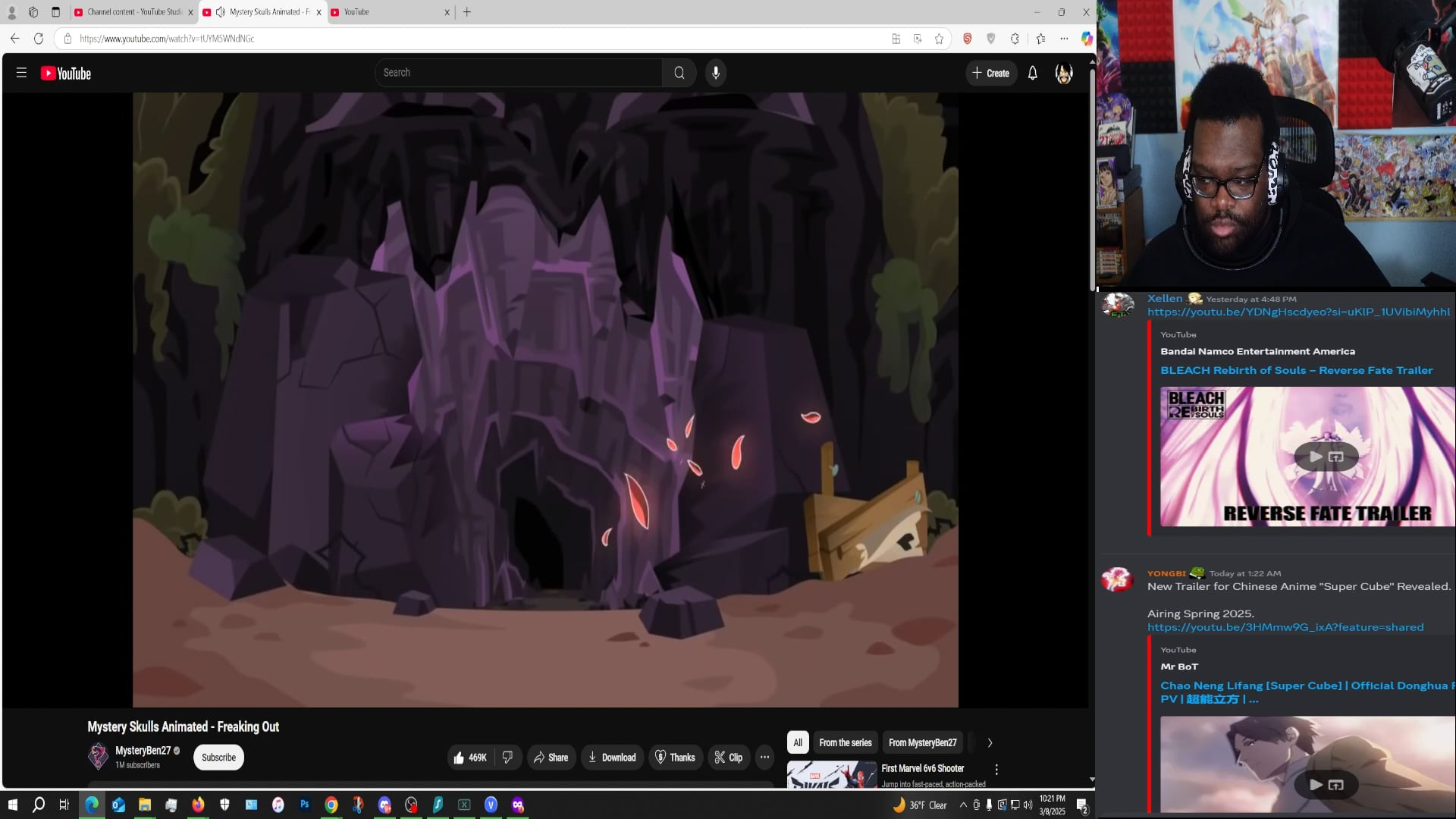Image resolution: width=1456 pixels, height=819 pixels.
Task: Open more actions ellipsis under the video
Action: coord(764,758)
